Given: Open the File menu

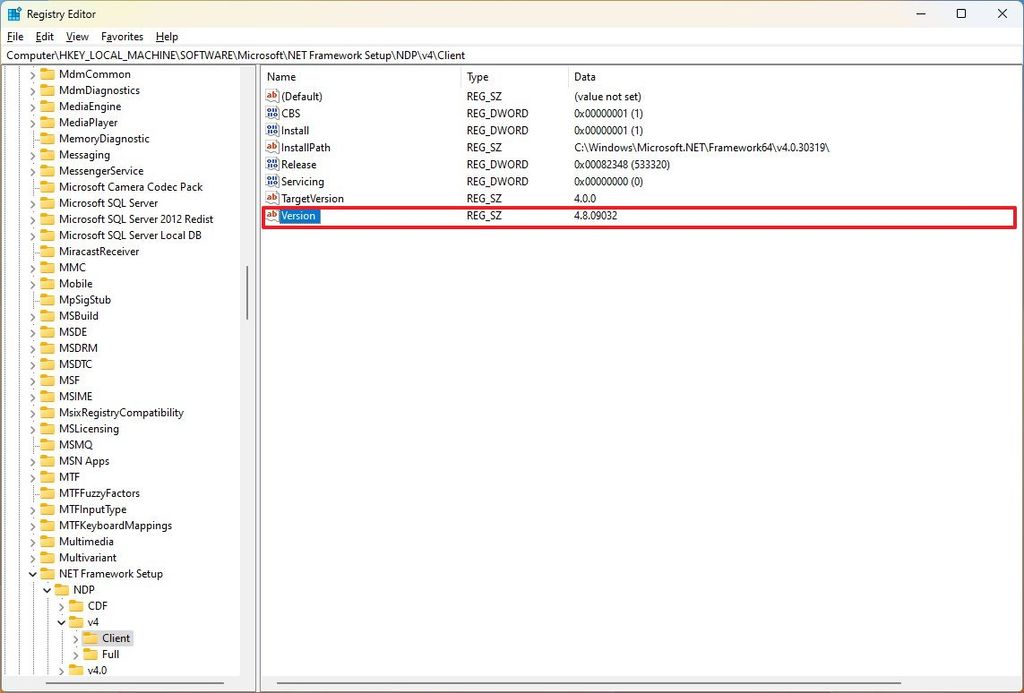Looking at the screenshot, I should (15, 36).
